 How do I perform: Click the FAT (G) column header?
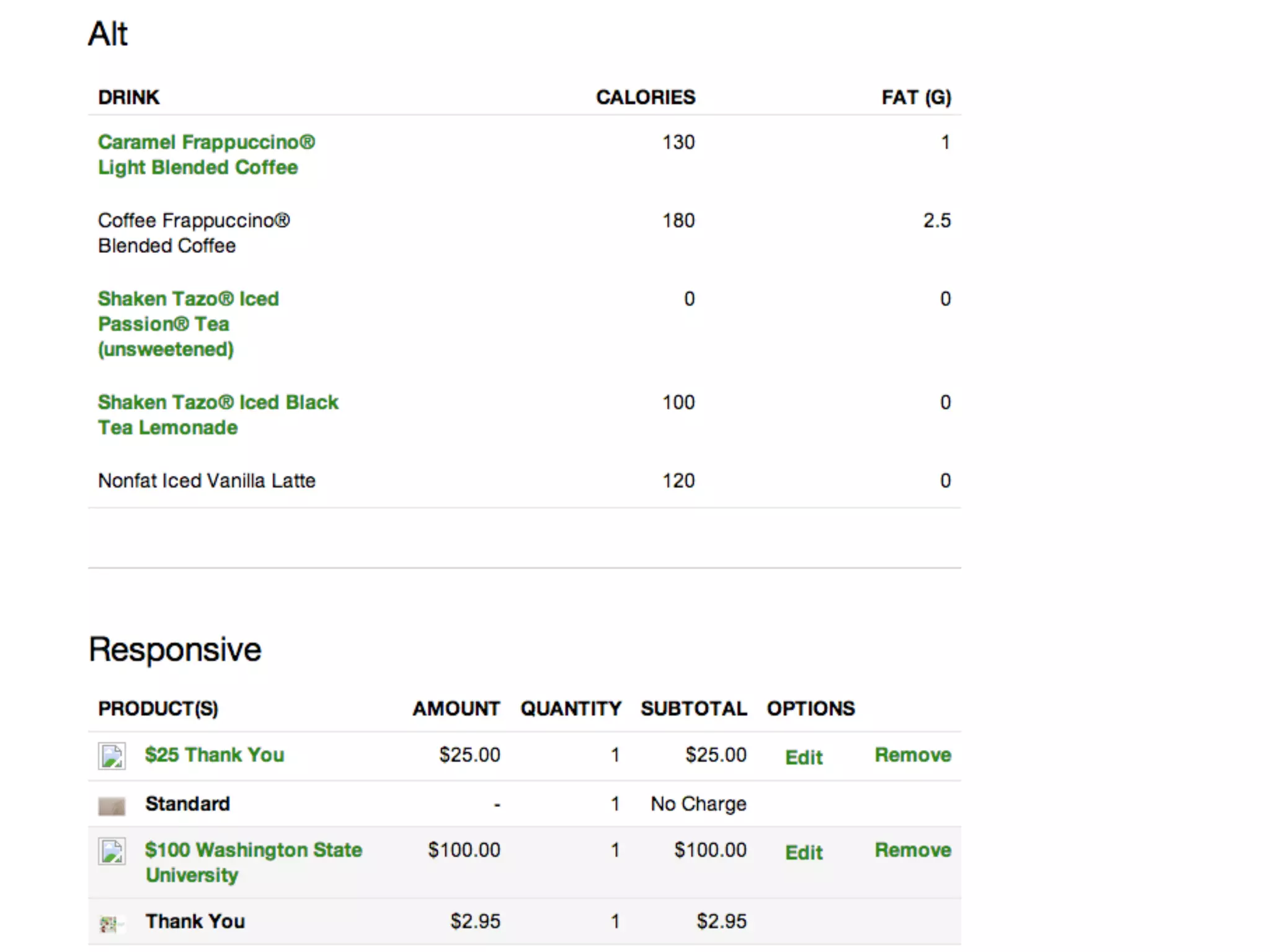click(x=916, y=97)
